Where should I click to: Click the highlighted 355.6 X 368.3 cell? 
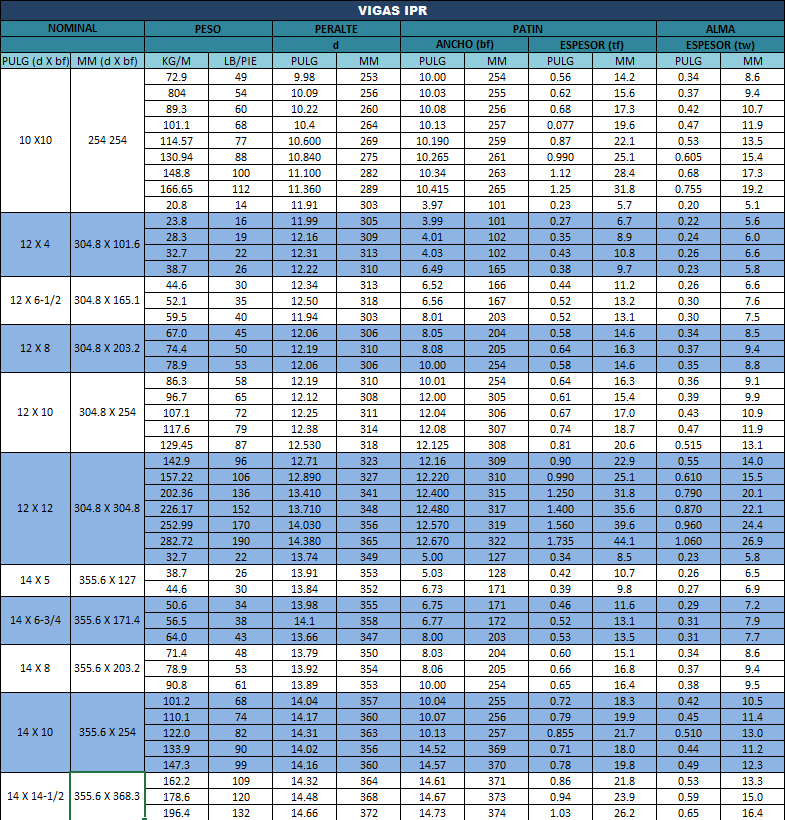coord(107,796)
